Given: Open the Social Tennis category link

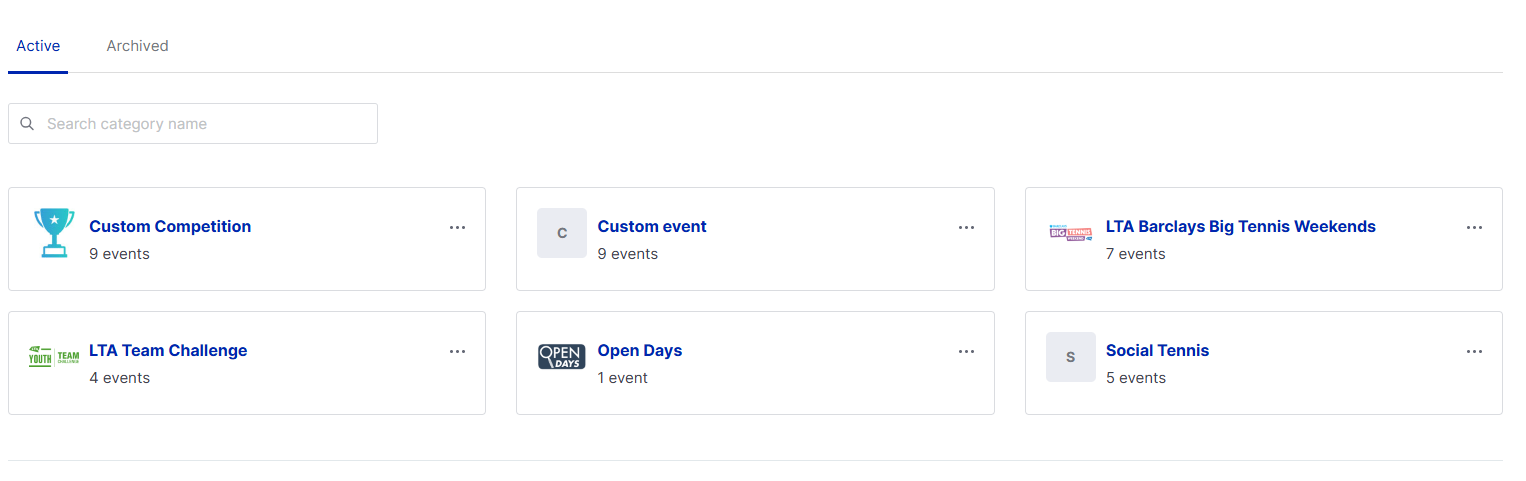Looking at the screenshot, I should coord(1157,351).
